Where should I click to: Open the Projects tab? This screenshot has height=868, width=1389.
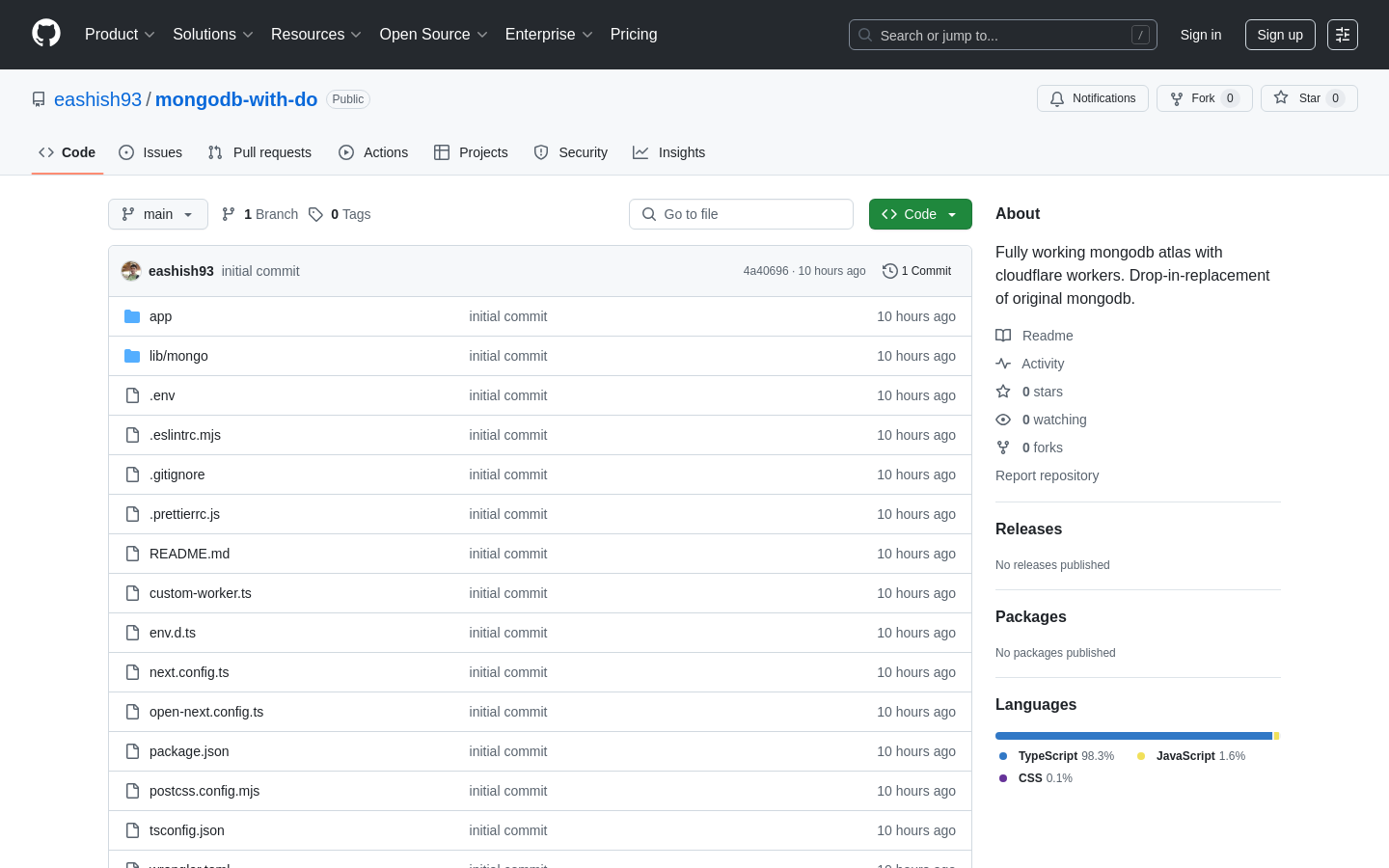click(471, 152)
